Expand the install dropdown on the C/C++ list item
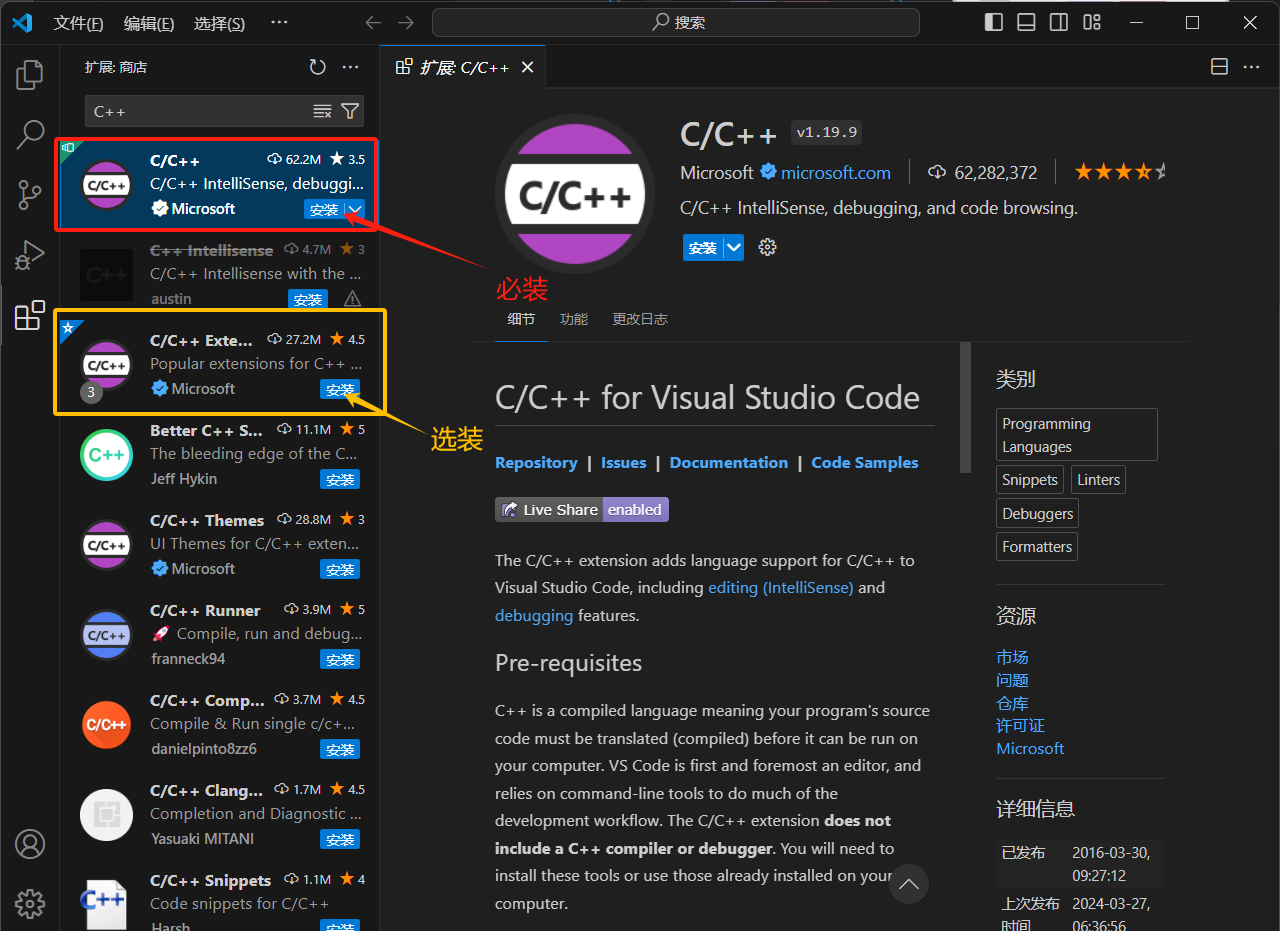This screenshot has height=931, width=1280. pyautogui.click(x=354, y=210)
